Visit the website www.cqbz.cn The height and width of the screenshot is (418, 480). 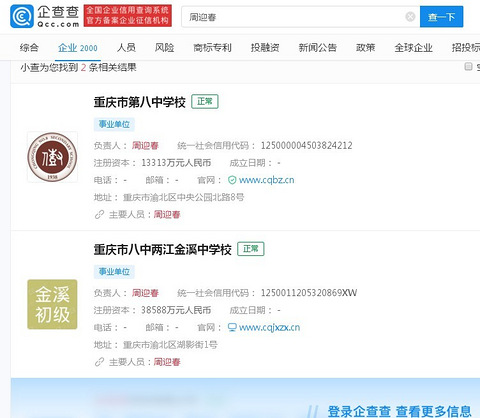coord(266,180)
